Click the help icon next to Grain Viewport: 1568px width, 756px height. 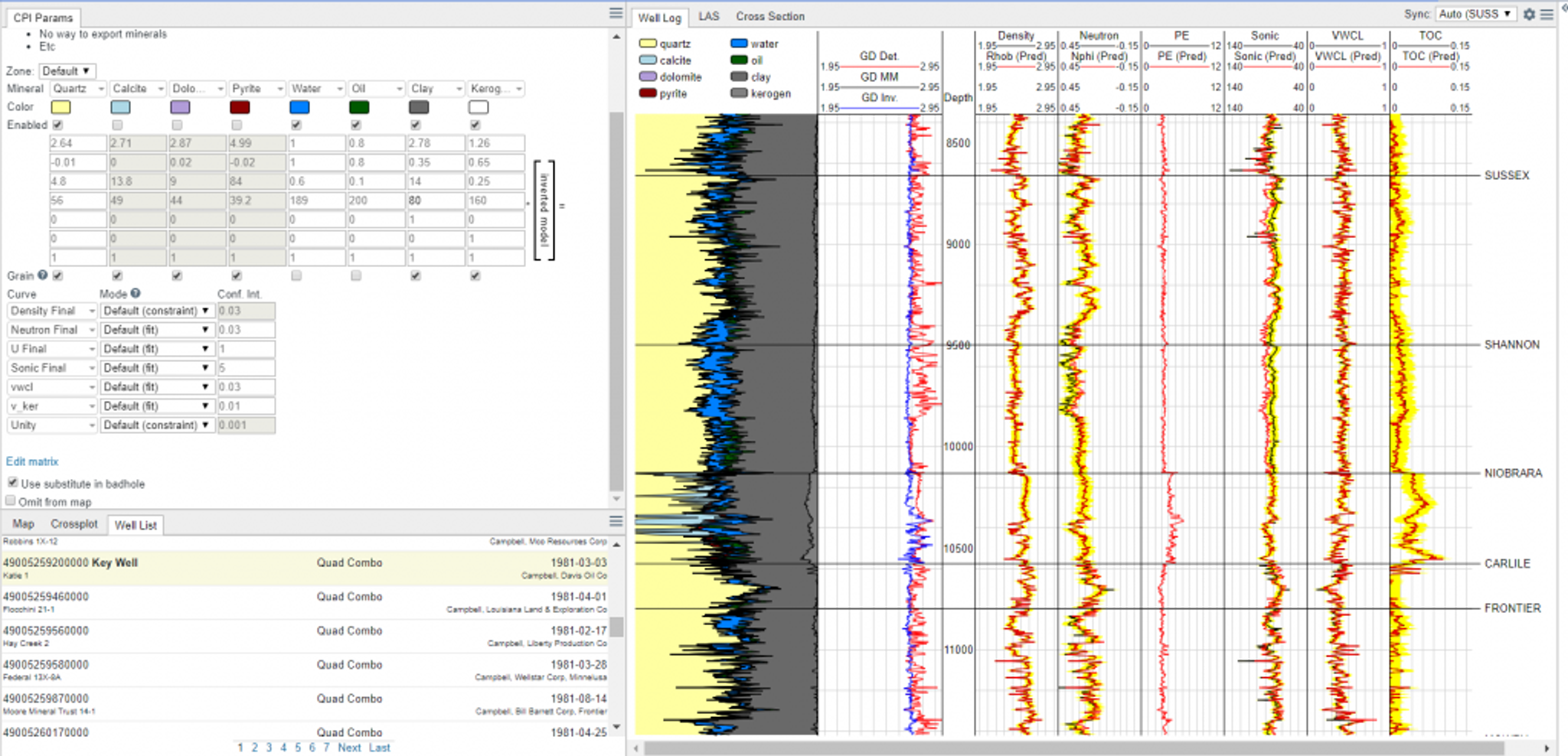click(x=43, y=275)
